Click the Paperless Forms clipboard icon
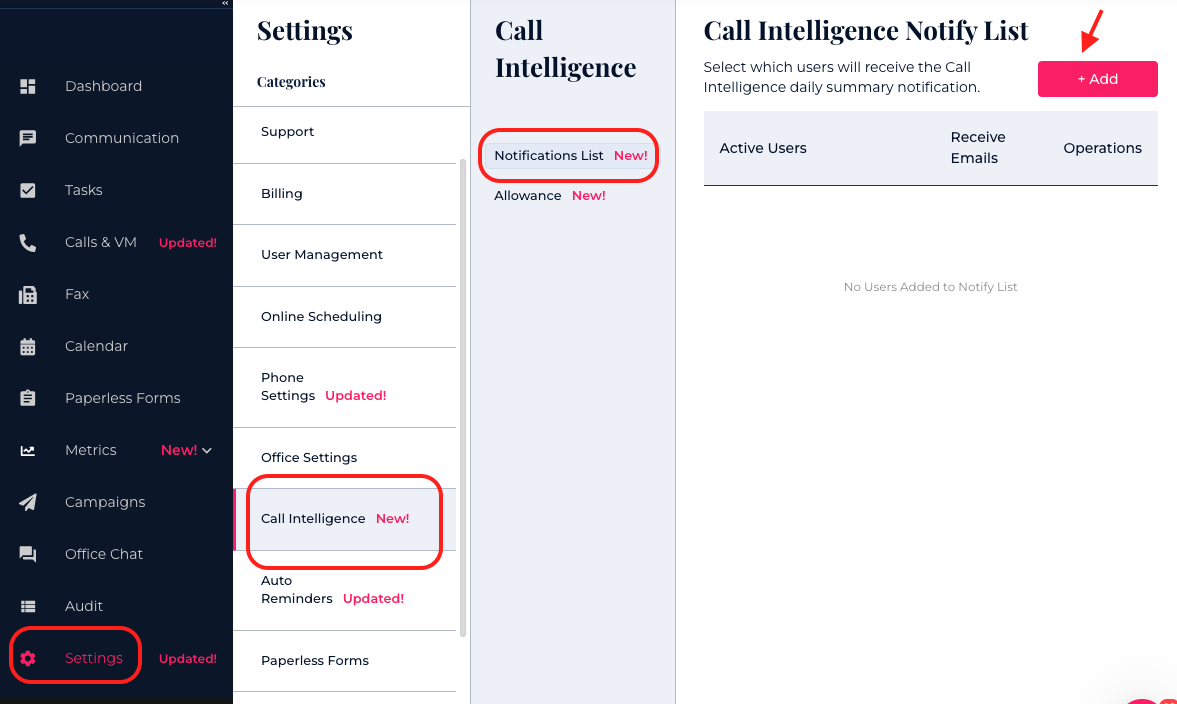 point(28,398)
